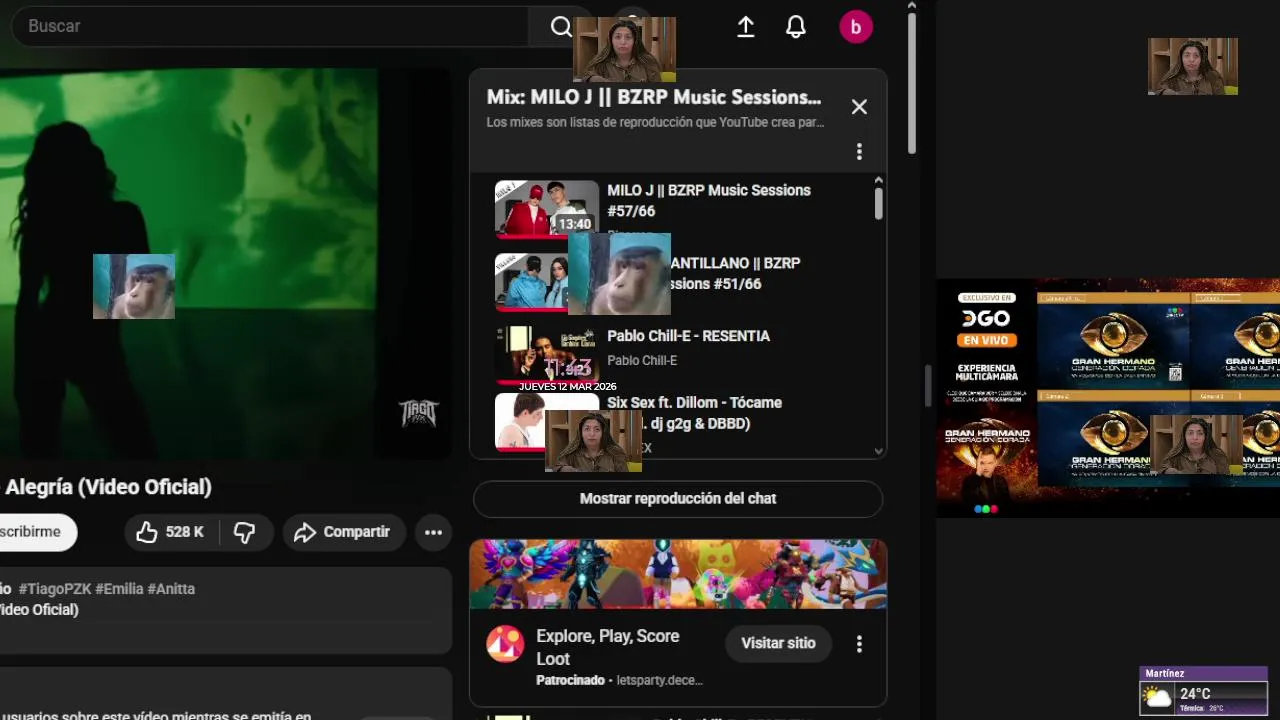
Task: Open the Mix playlist options menu
Action: pyautogui.click(x=859, y=152)
